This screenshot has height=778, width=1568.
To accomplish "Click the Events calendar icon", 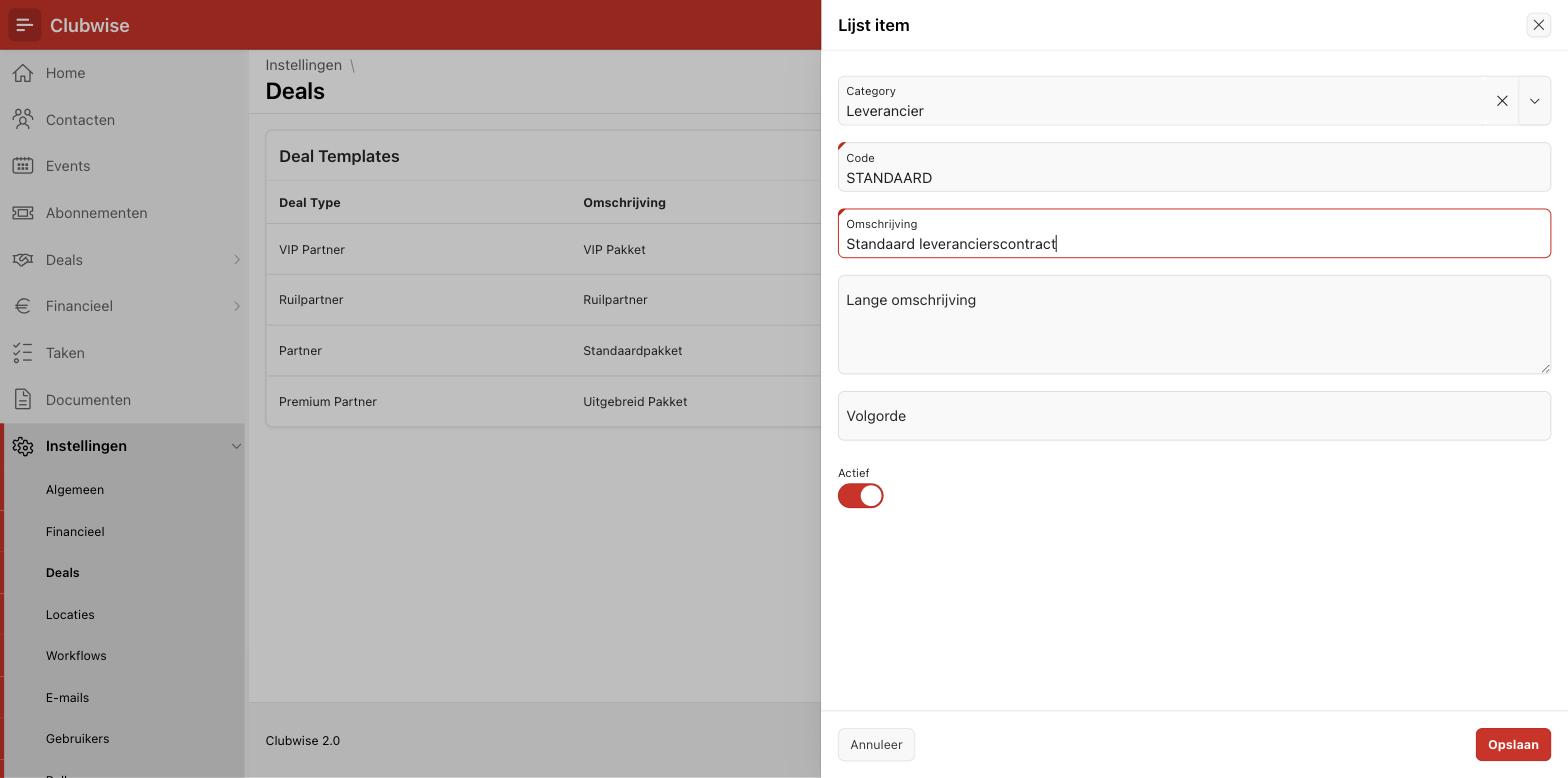I will (23, 166).
